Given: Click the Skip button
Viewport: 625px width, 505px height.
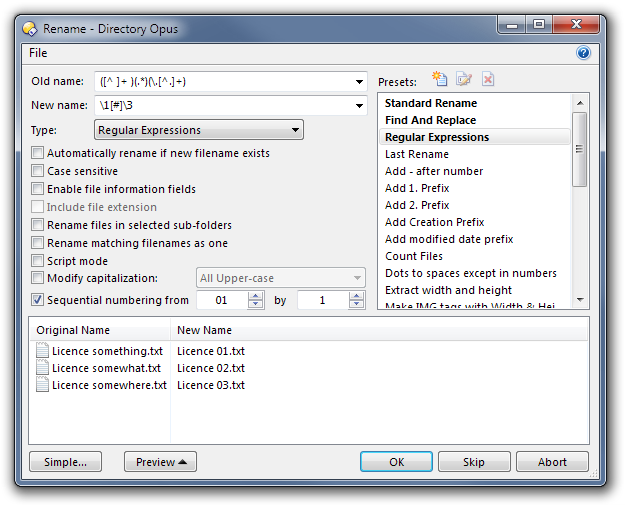Looking at the screenshot, I should tap(474, 462).
